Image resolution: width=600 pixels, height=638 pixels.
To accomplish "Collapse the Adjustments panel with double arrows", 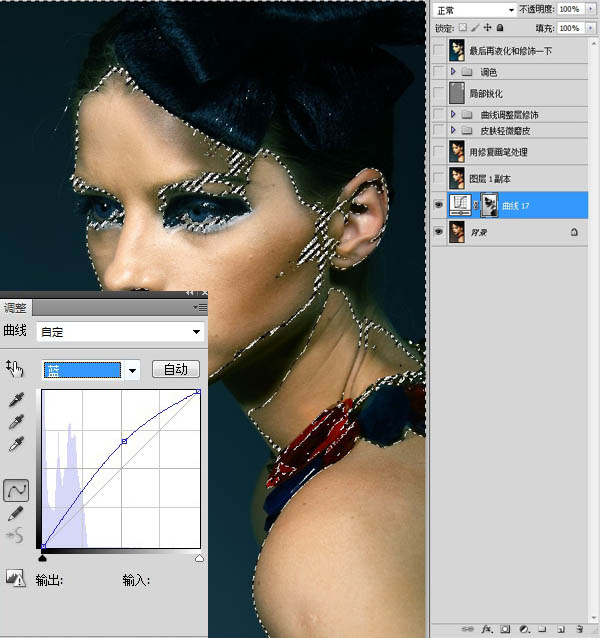I will coord(190,293).
